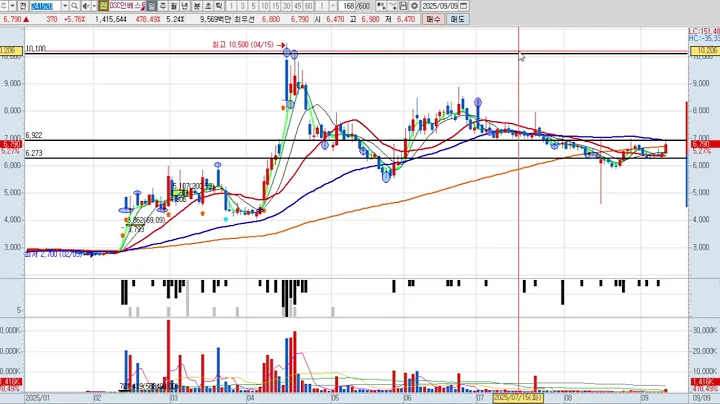Choose the 1 interval button
This screenshot has height=404, width=720.
pyautogui.click(x=231, y=6)
